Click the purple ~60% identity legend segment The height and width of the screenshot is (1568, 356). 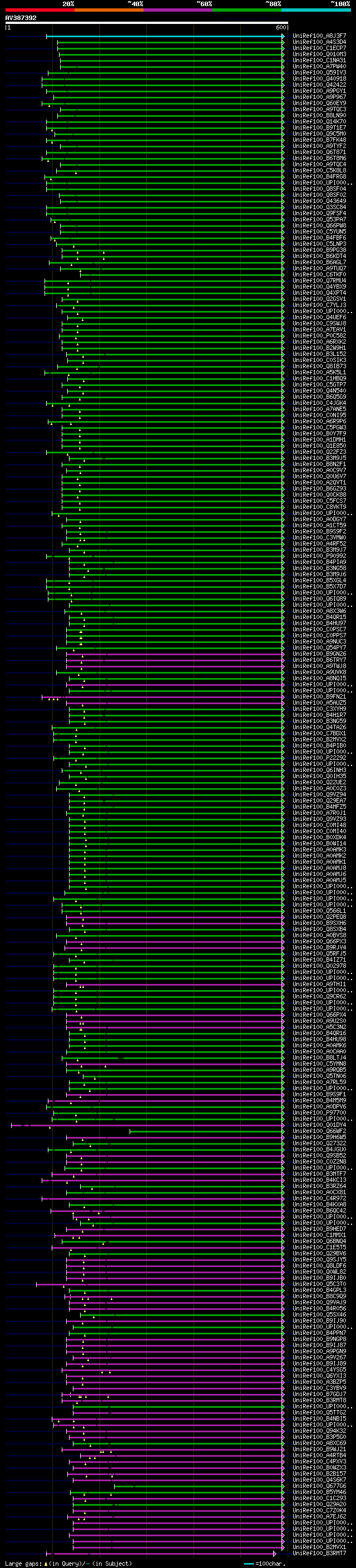(177, 11)
